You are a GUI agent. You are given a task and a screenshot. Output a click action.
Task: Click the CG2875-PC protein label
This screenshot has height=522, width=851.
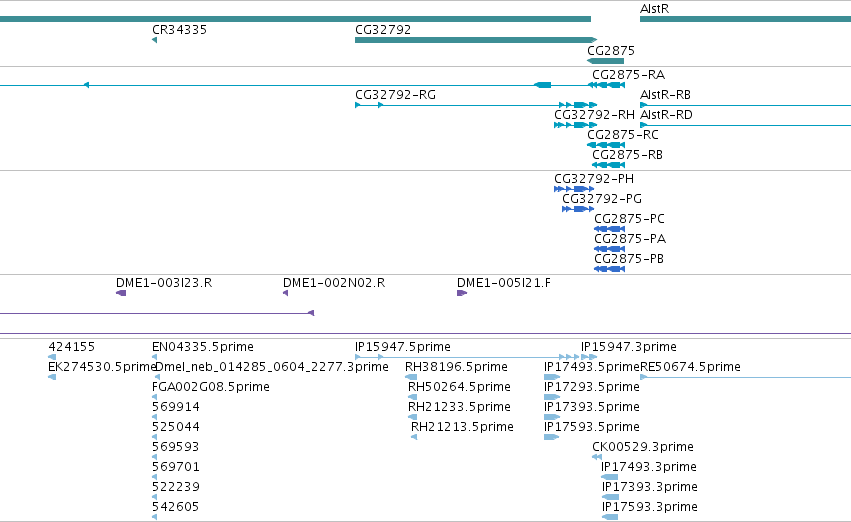coord(630,219)
